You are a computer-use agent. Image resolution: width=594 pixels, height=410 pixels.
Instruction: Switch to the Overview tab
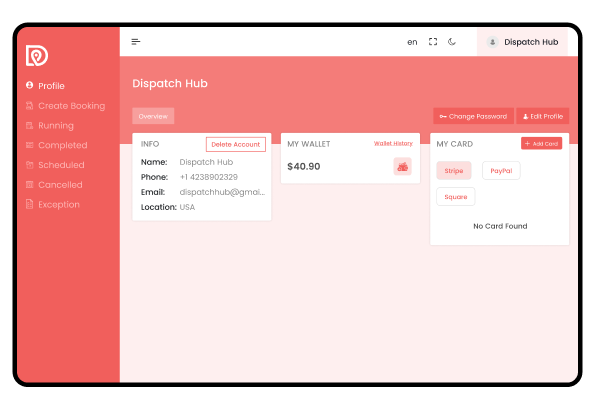tap(153, 116)
